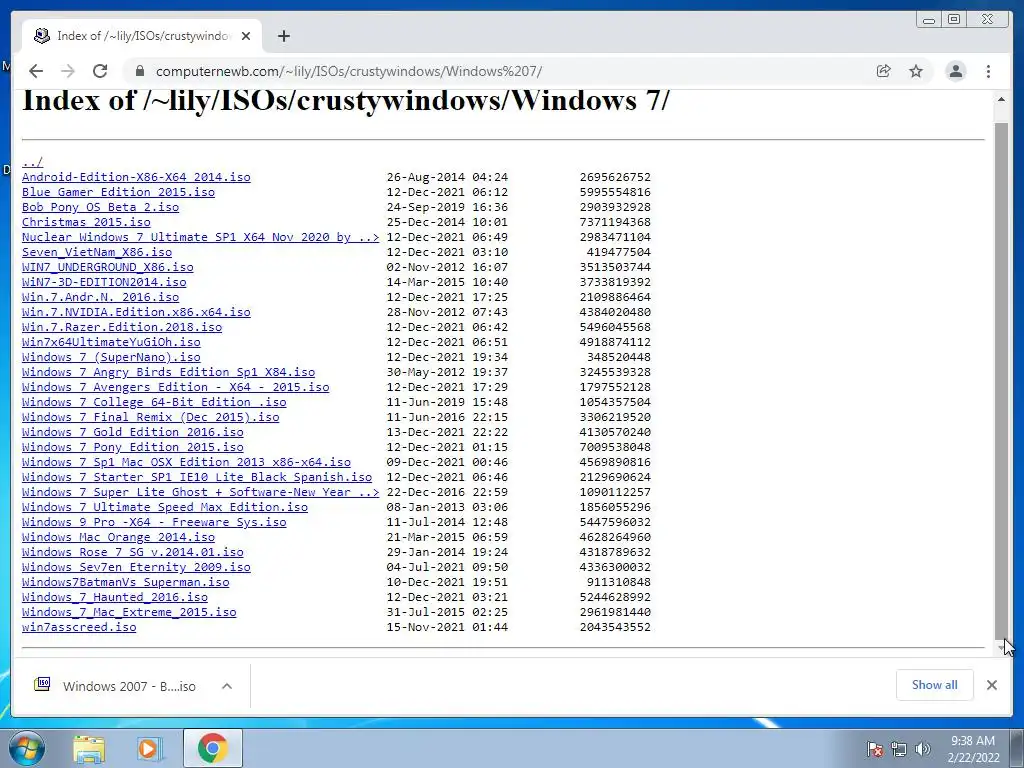Open Action Center flag in tray

tap(874, 749)
